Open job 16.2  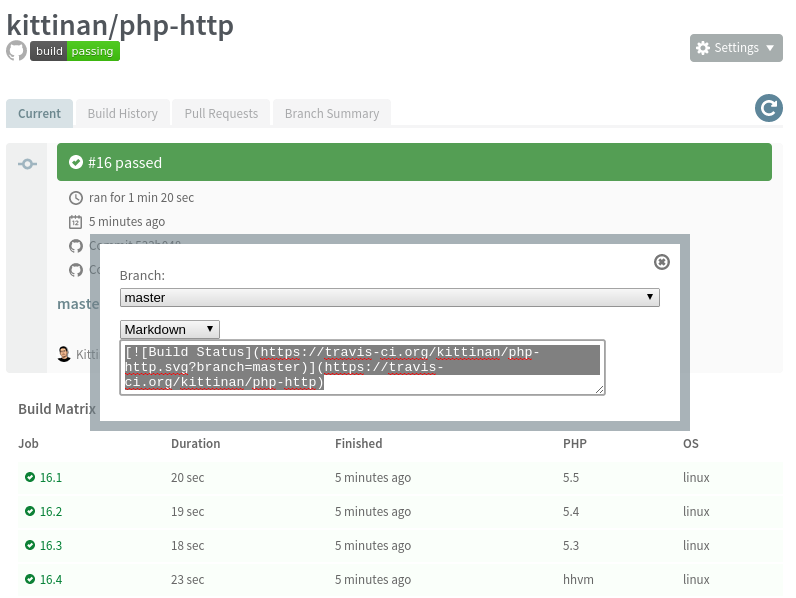tap(51, 512)
